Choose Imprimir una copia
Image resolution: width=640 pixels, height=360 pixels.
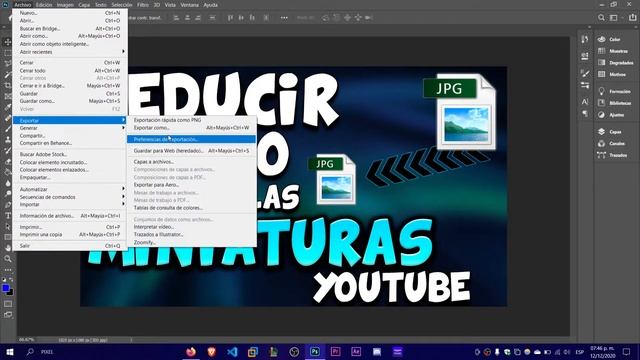pyautogui.click(x=70, y=234)
